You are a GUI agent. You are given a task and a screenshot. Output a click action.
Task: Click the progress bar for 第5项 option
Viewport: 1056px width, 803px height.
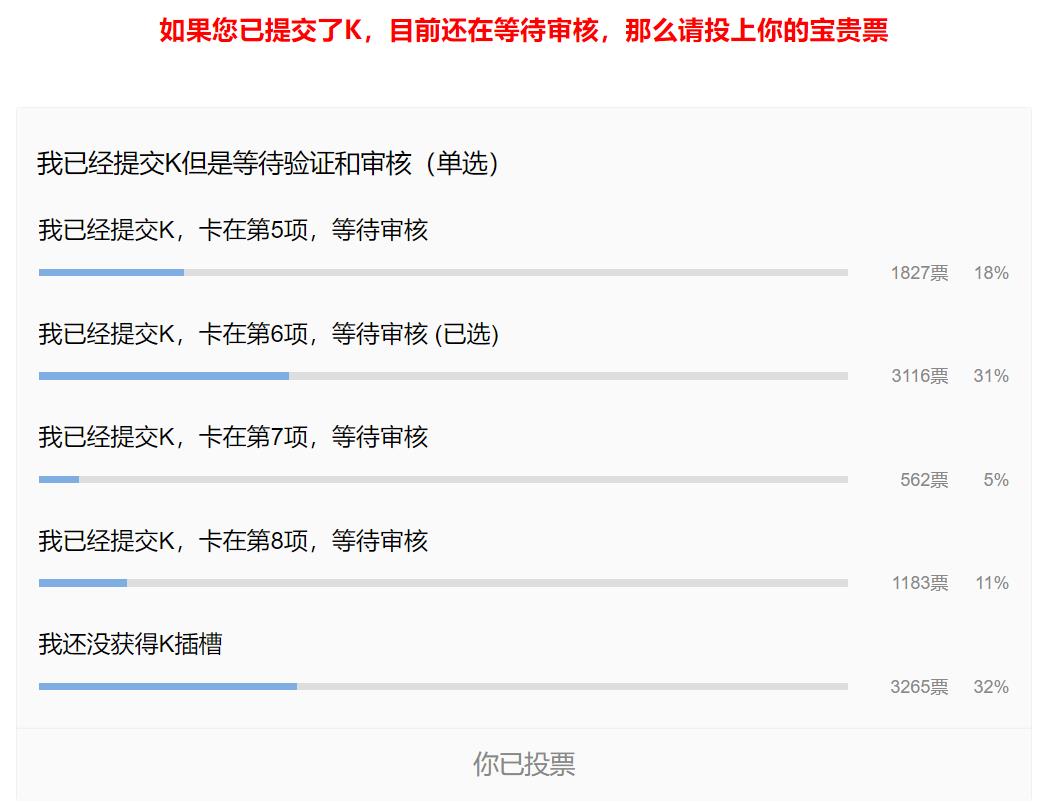pos(443,272)
